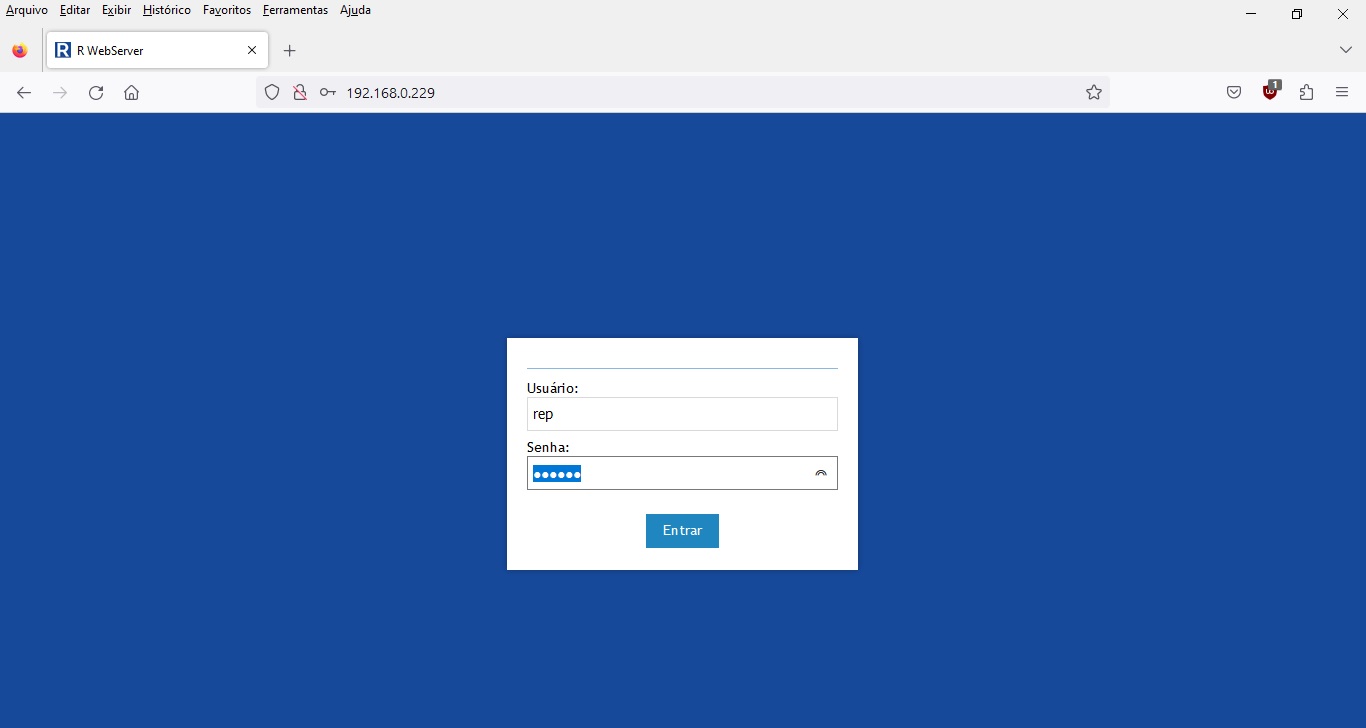
Task: Reveal password with eye icon
Action: [821, 473]
